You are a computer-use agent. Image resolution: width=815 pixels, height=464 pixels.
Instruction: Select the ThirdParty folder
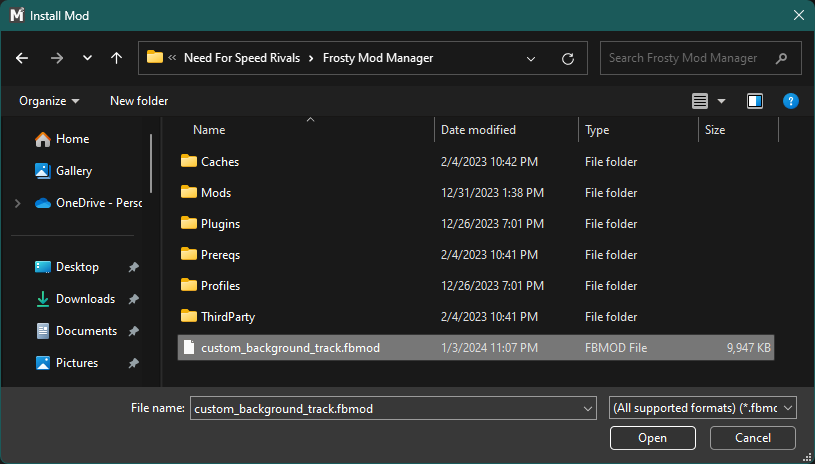coord(476,317)
